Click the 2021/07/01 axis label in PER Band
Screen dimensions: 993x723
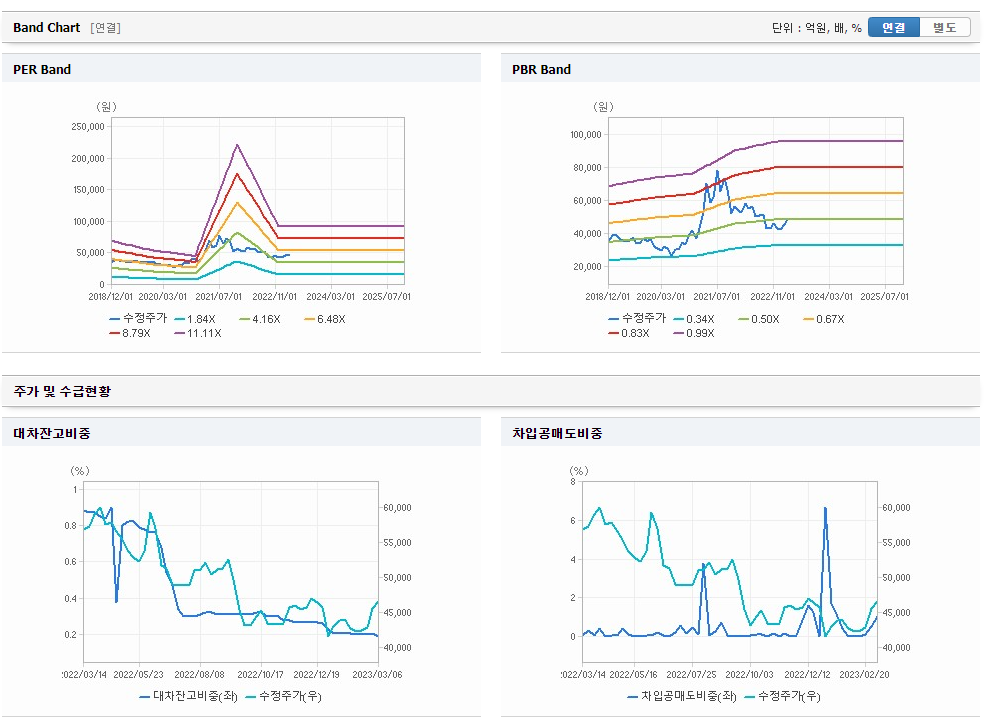[218, 296]
